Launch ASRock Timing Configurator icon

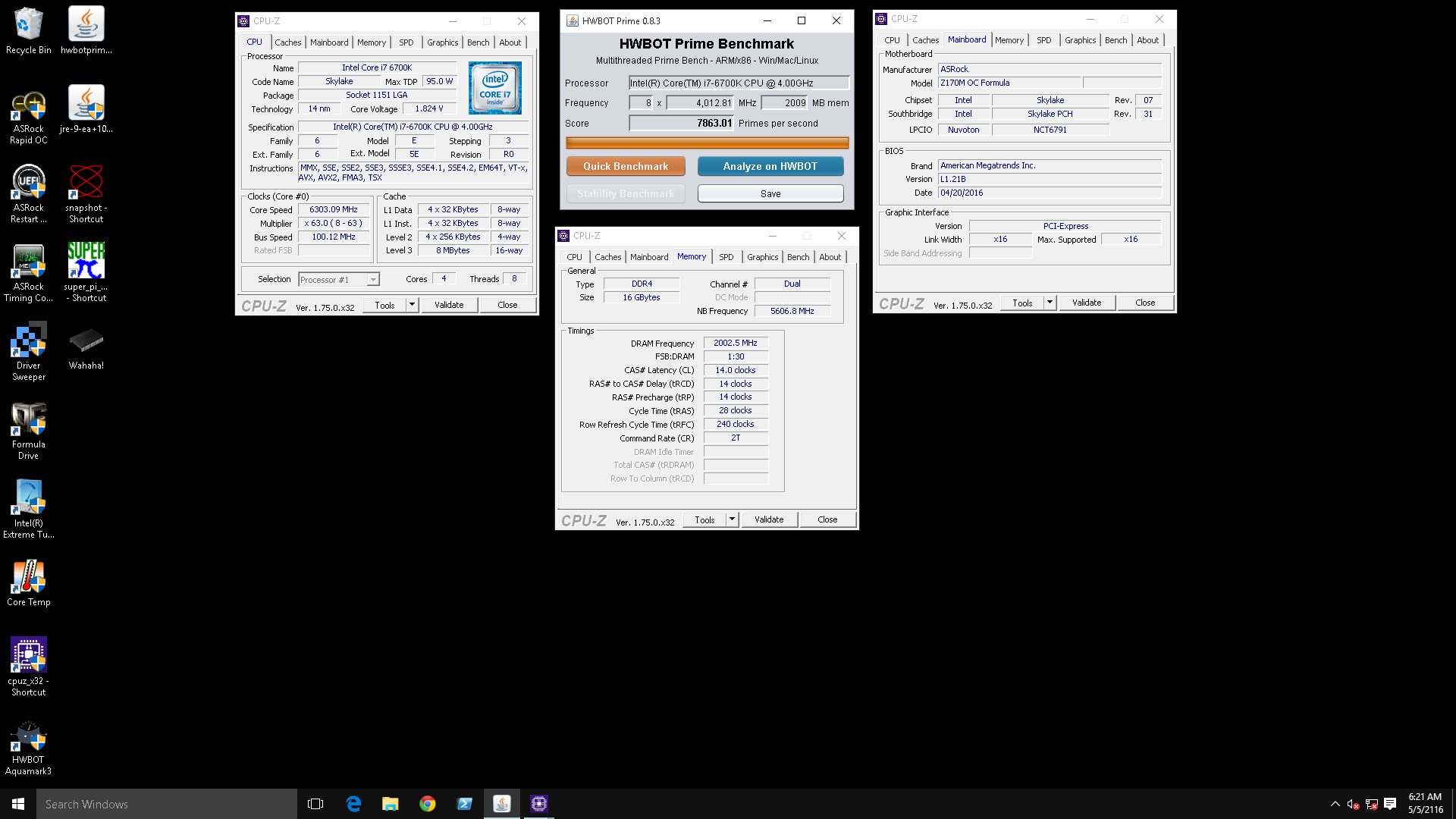(x=29, y=274)
